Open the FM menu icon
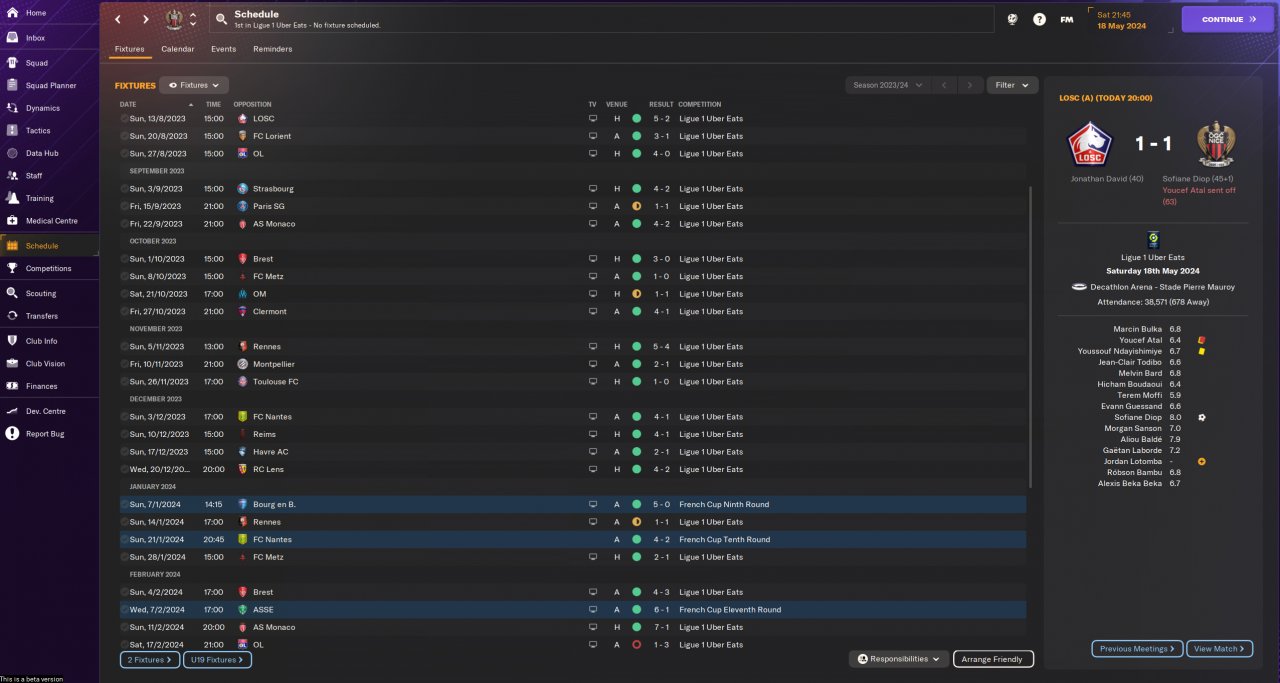The width and height of the screenshot is (1280, 683). (1067, 19)
